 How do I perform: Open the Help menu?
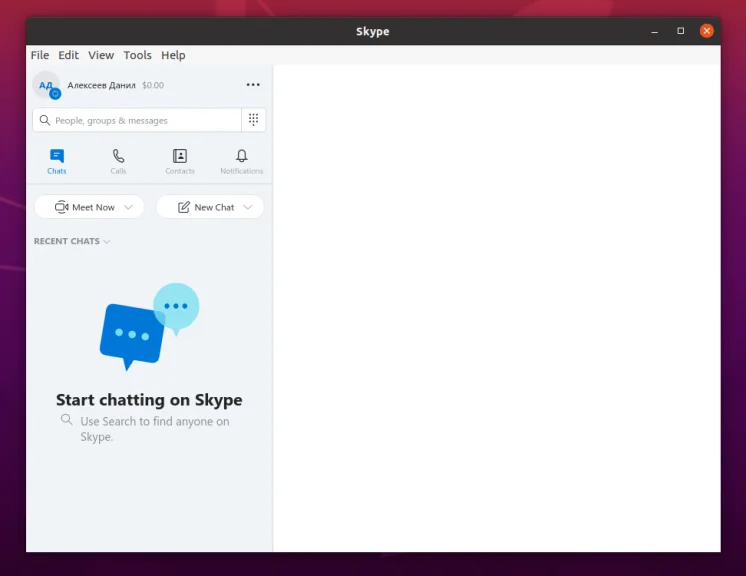point(173,55)
